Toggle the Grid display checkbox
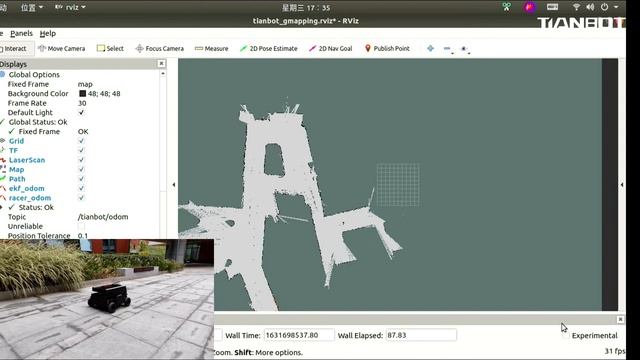640x360 pixels. (x=81, y=141)
